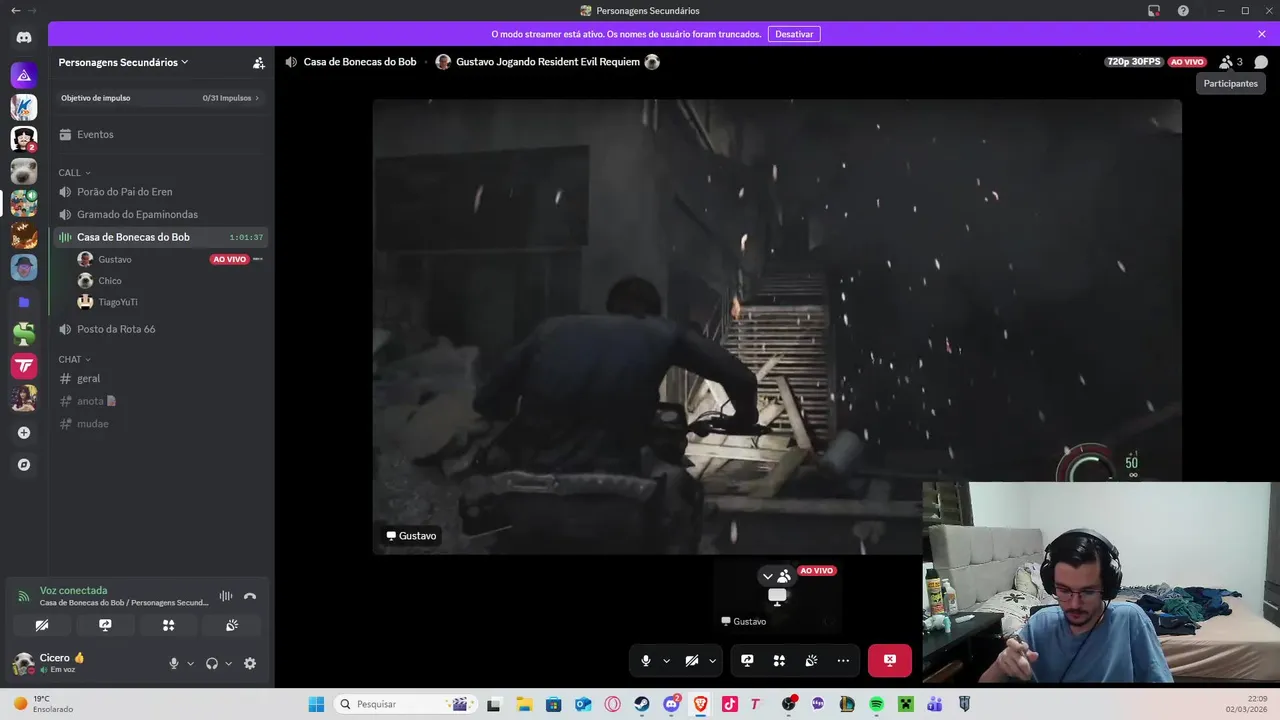The width and height of the screenshot is (1280, 720).
Task: Open the anota text channel
Action: (x=160, y=401)
